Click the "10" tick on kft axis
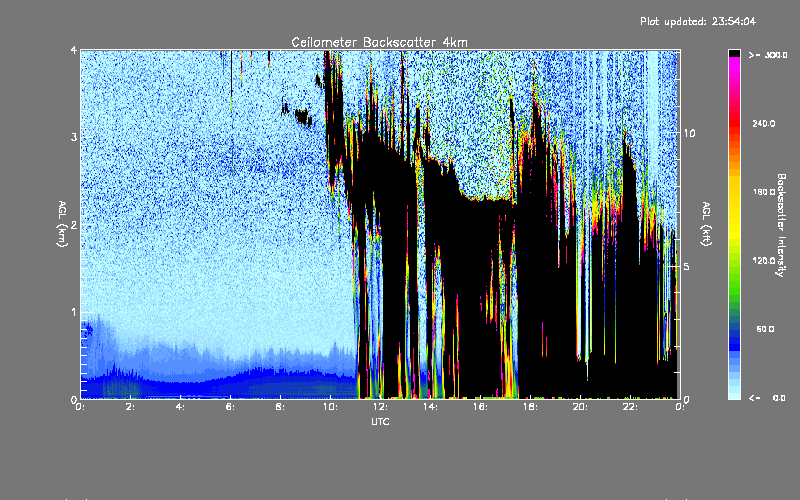800x500 pixels. (689, 134)
